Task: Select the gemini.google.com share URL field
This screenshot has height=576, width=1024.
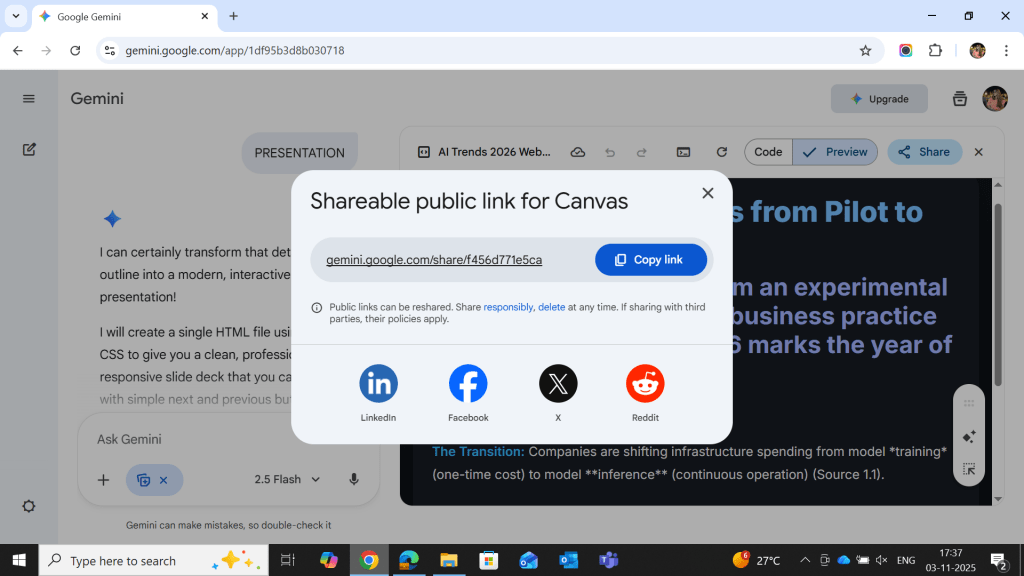Action: point(434,260)
